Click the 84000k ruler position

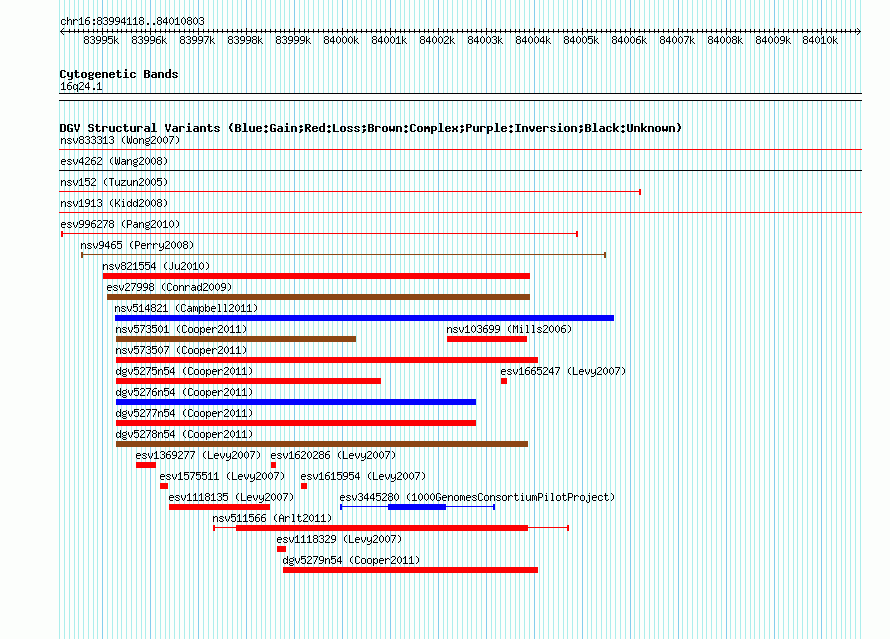coord(341,40)
